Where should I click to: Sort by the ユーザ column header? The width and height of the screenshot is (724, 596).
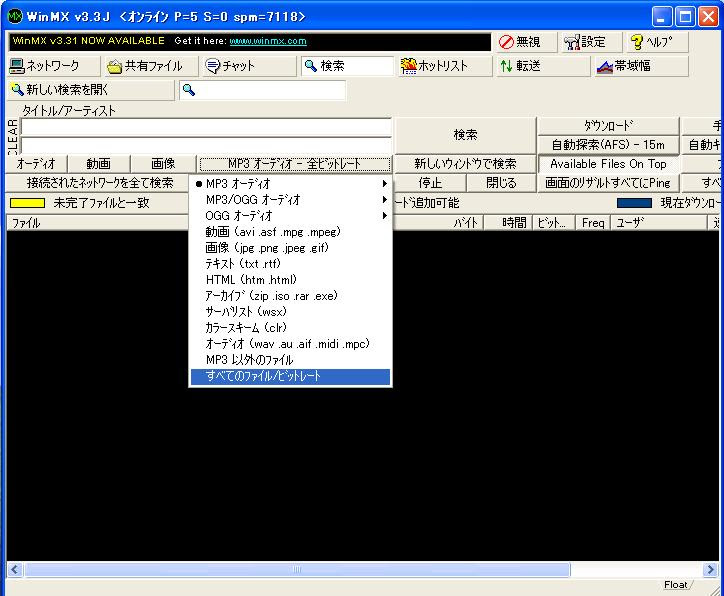659,223
